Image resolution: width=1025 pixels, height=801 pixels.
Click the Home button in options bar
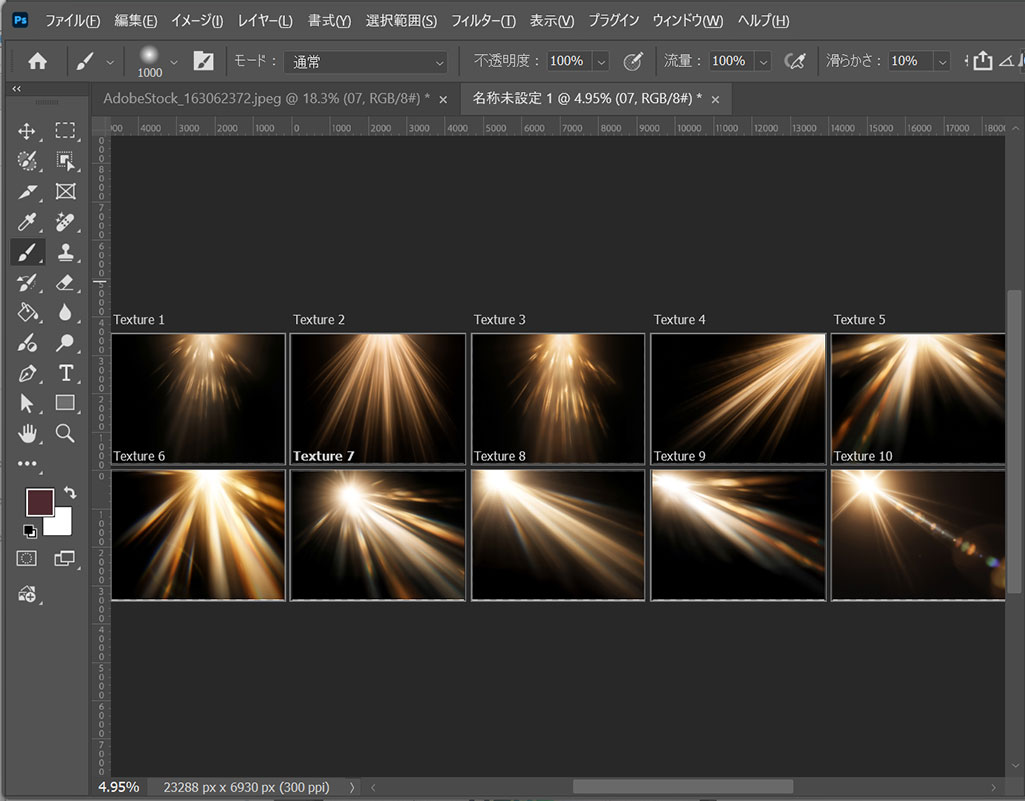point(38,61)
